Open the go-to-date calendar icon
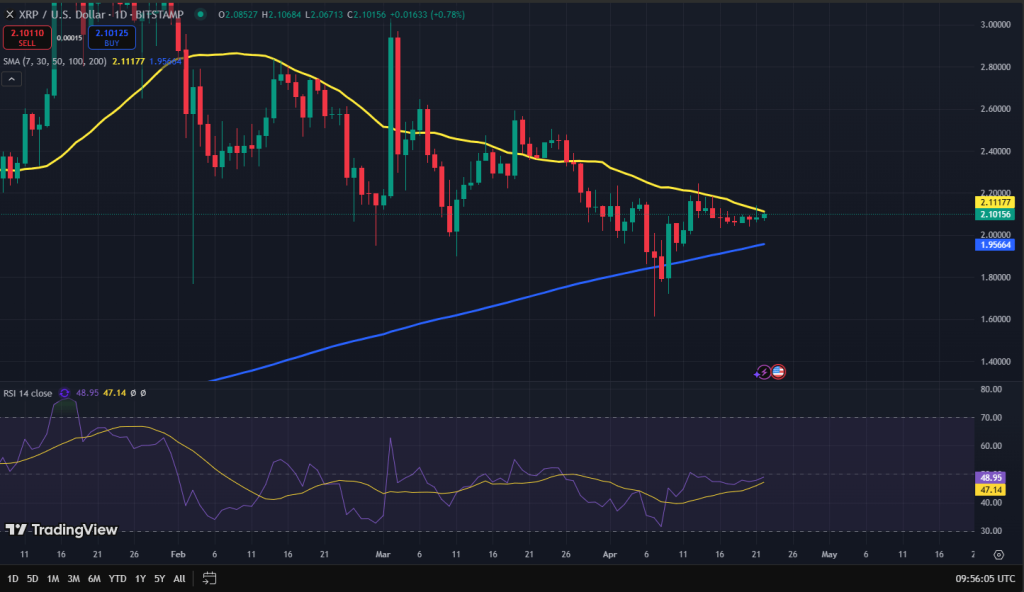1024x592 pixels. 209,578
